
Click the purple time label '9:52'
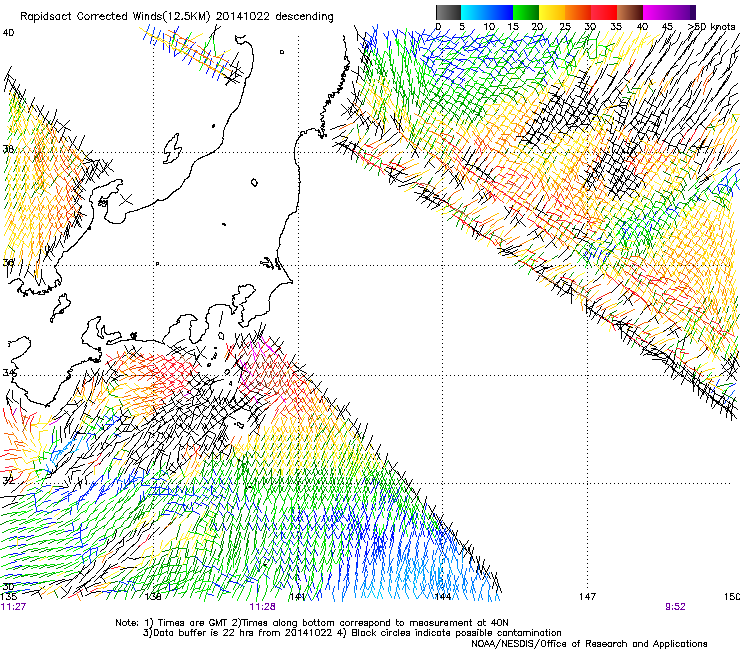pyautogui.click(x=675, y=607)
